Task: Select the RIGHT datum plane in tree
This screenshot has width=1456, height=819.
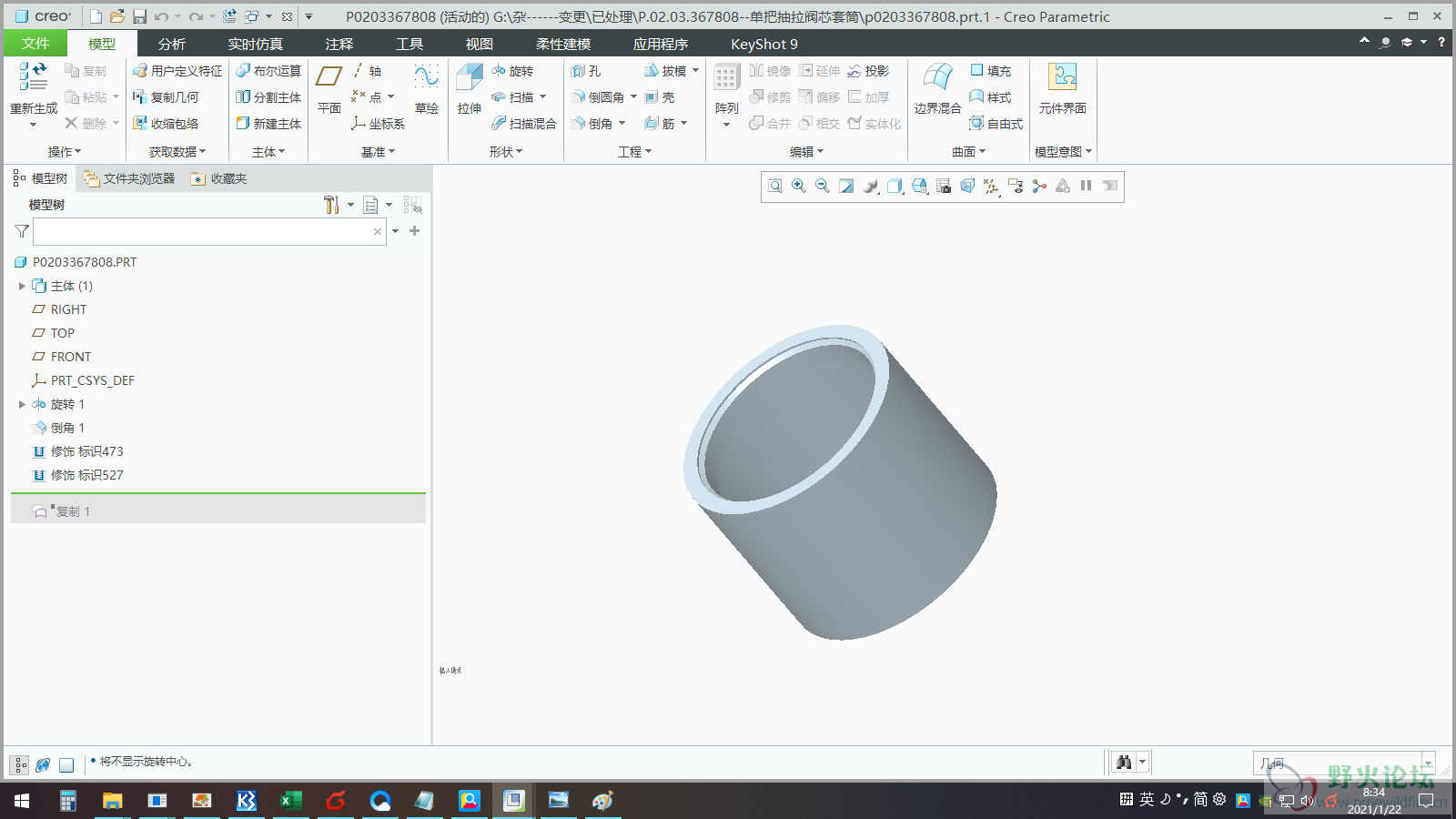Action: tap(60, 309)
